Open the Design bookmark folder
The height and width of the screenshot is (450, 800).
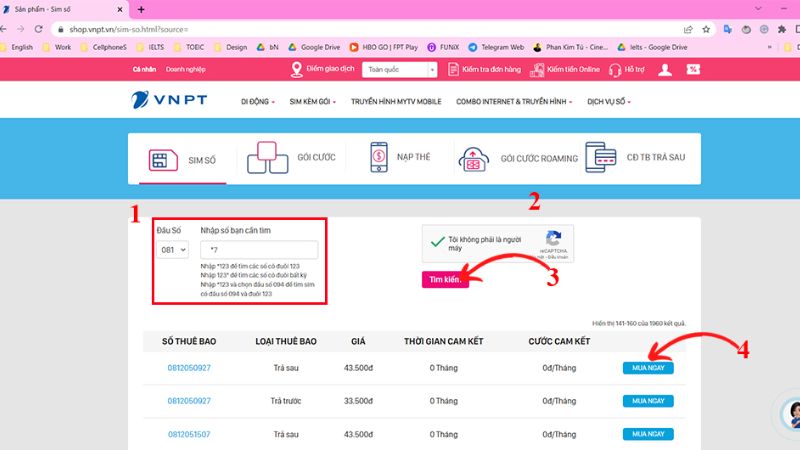(231, 47)
